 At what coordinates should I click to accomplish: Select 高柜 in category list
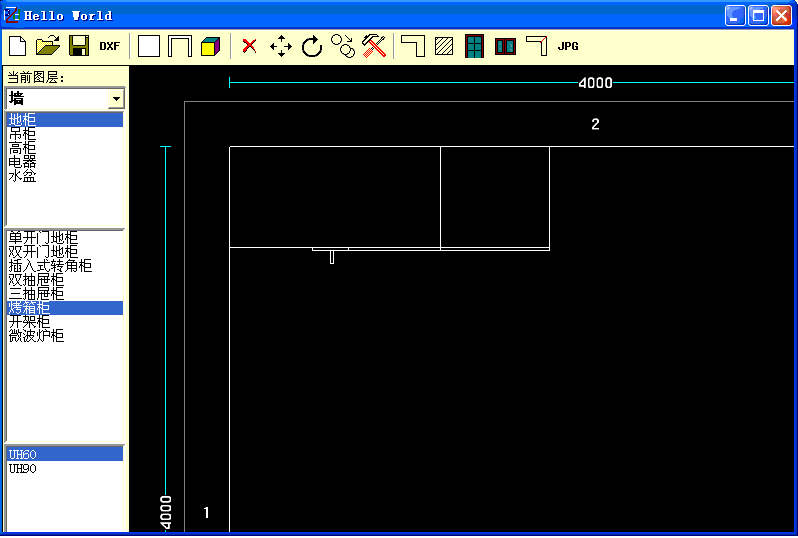pos(65,148)
